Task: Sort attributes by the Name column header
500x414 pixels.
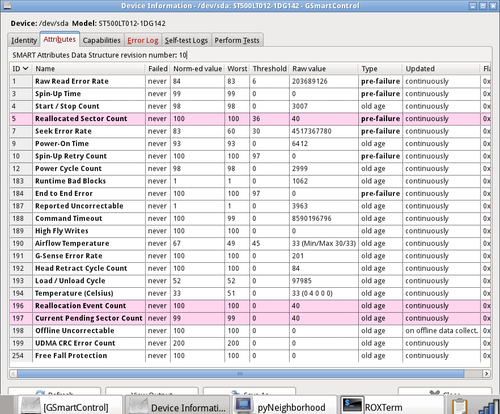Action: (x=89, y=69)
